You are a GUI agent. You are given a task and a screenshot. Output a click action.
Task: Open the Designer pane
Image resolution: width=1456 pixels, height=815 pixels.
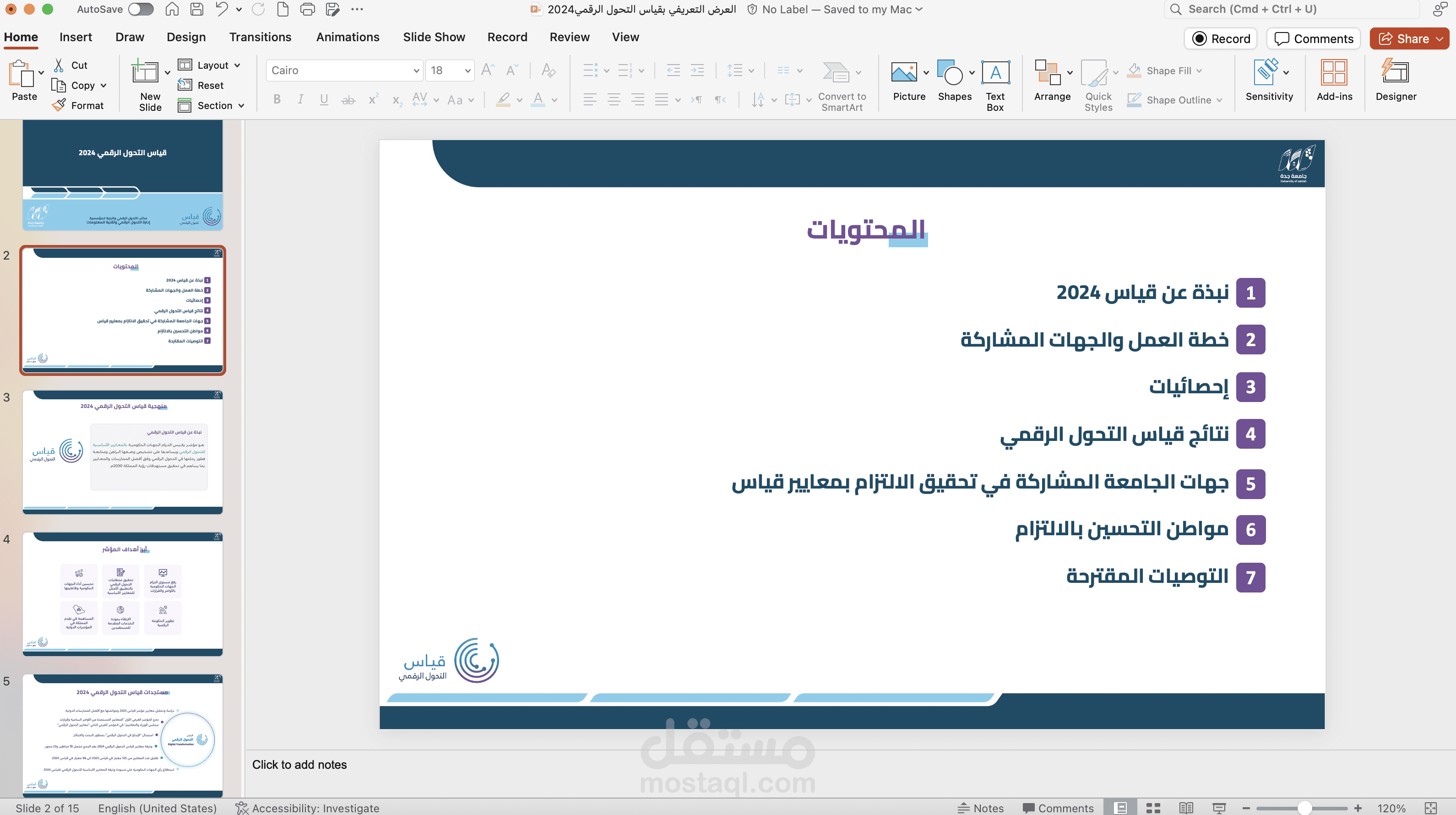(1396, 80)
